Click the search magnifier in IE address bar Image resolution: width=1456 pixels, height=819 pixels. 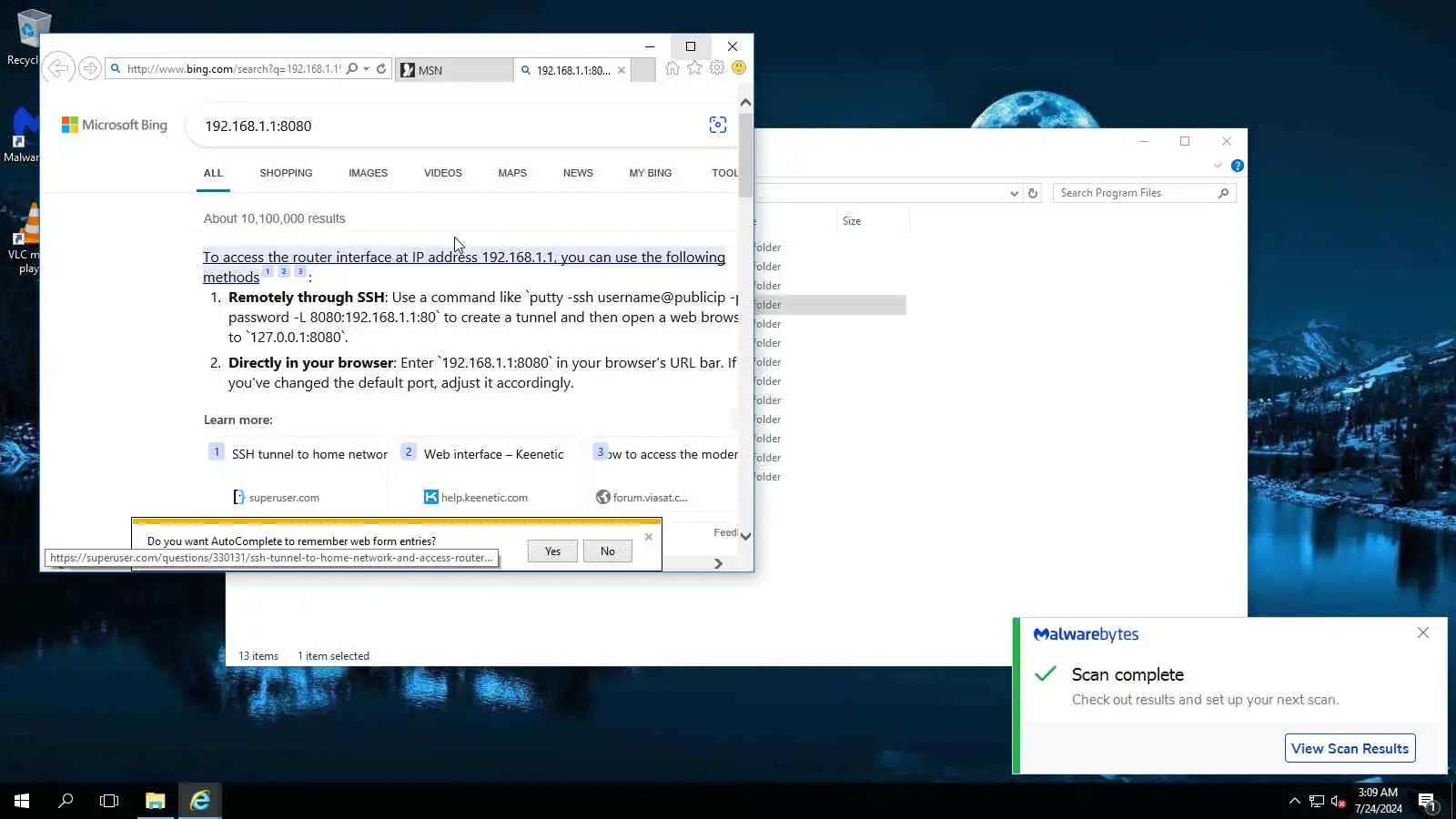(352, 68)
